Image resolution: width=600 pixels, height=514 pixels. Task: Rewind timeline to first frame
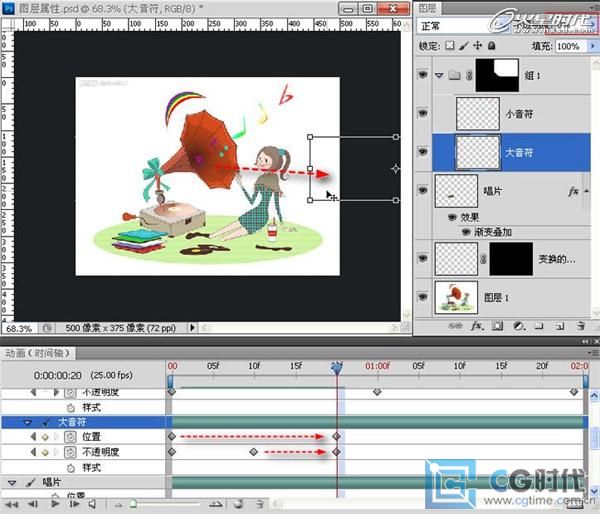11,504
